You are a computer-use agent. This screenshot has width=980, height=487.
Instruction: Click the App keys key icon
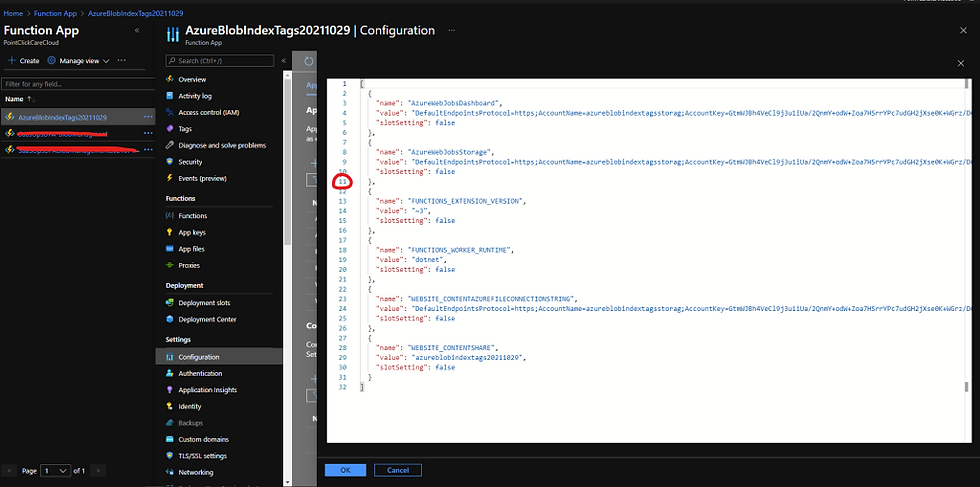169,232
